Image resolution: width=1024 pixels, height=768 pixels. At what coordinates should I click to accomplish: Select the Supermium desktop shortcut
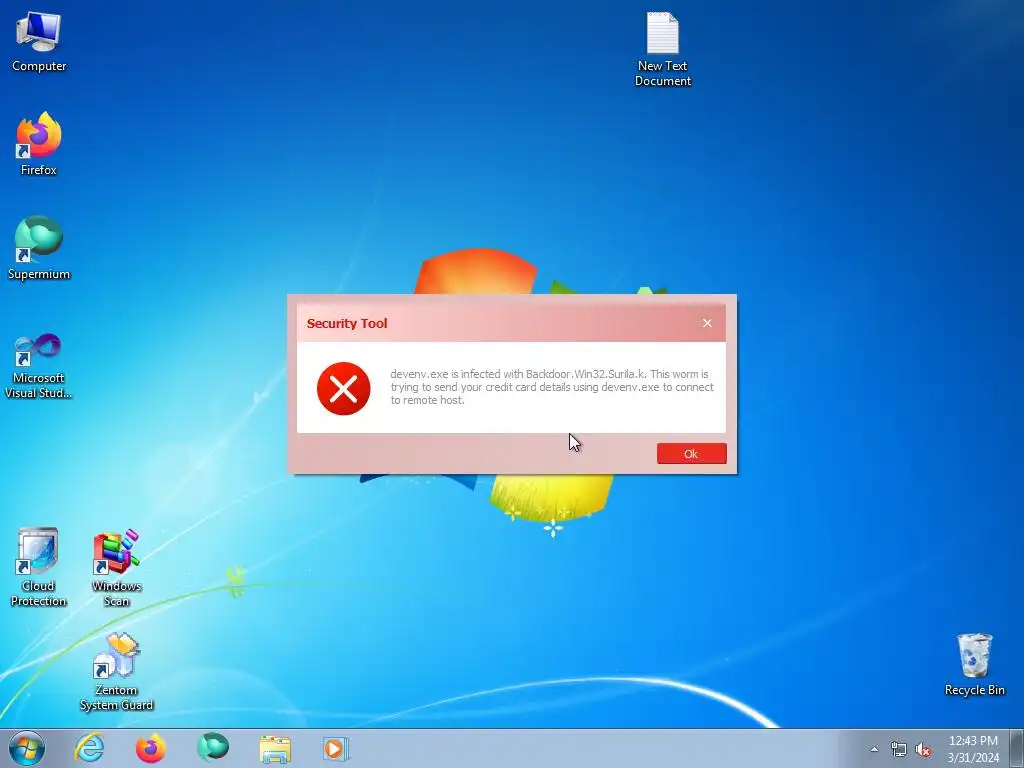(39, 248)
